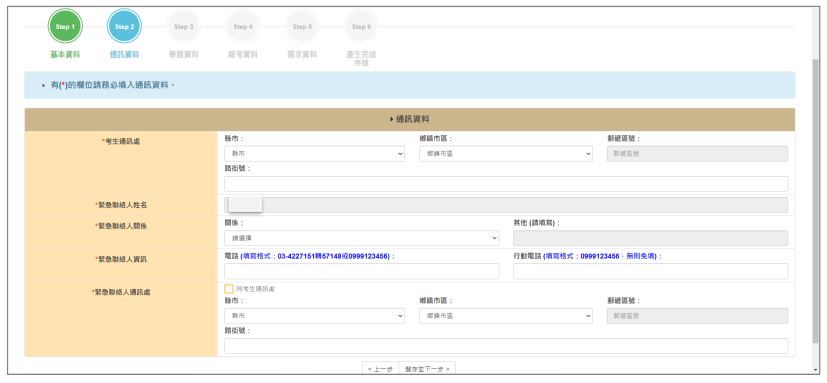Tick the 同考生通訊處 checkbox
The width and height of the screenshot is (827, 383).
pyautogui.click(x=228, y=289)
